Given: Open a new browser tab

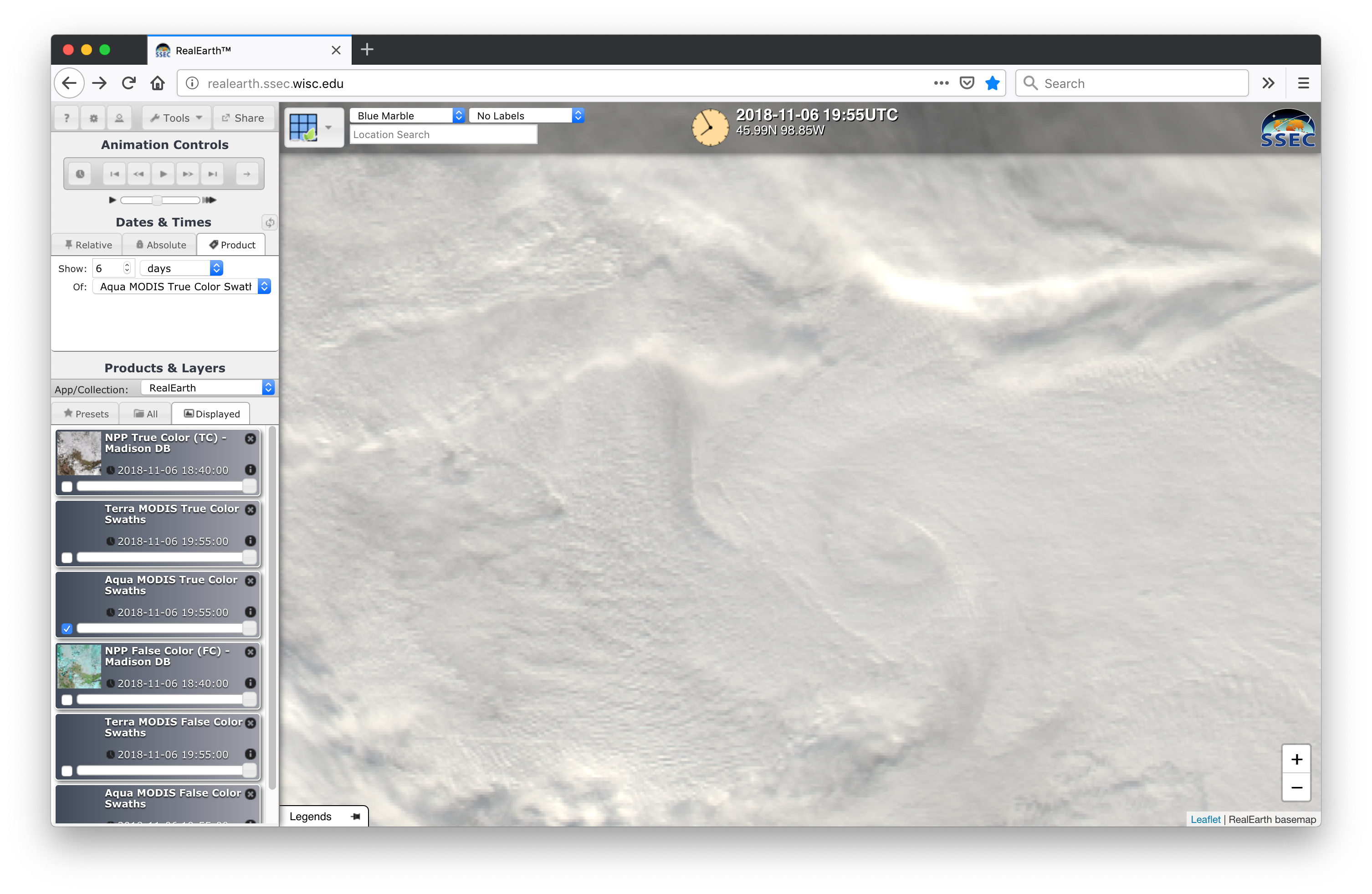Looking at the screenshot, I should [x=367, y=50].
